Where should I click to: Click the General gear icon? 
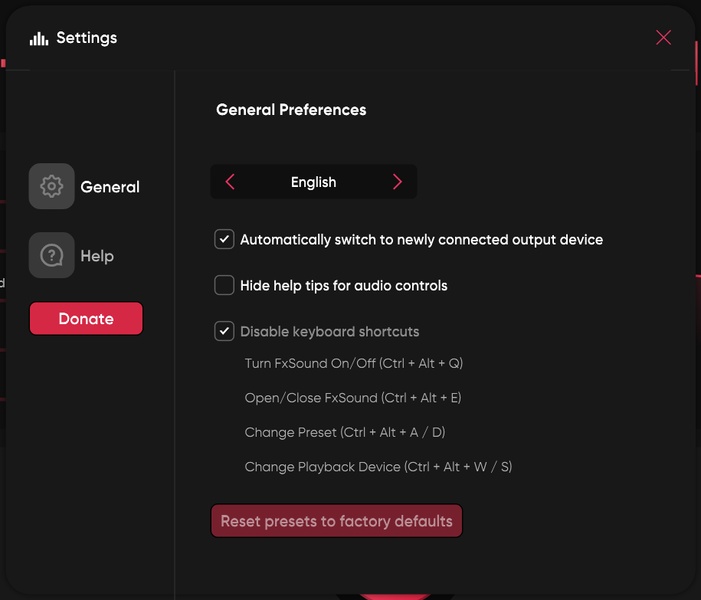[51, 186]
